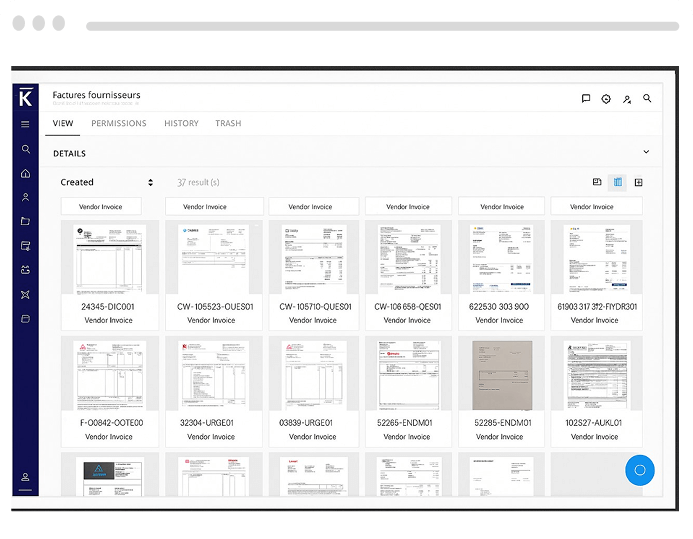Click the blue floating action button
The image size is (693, 539).
(640, 470)
